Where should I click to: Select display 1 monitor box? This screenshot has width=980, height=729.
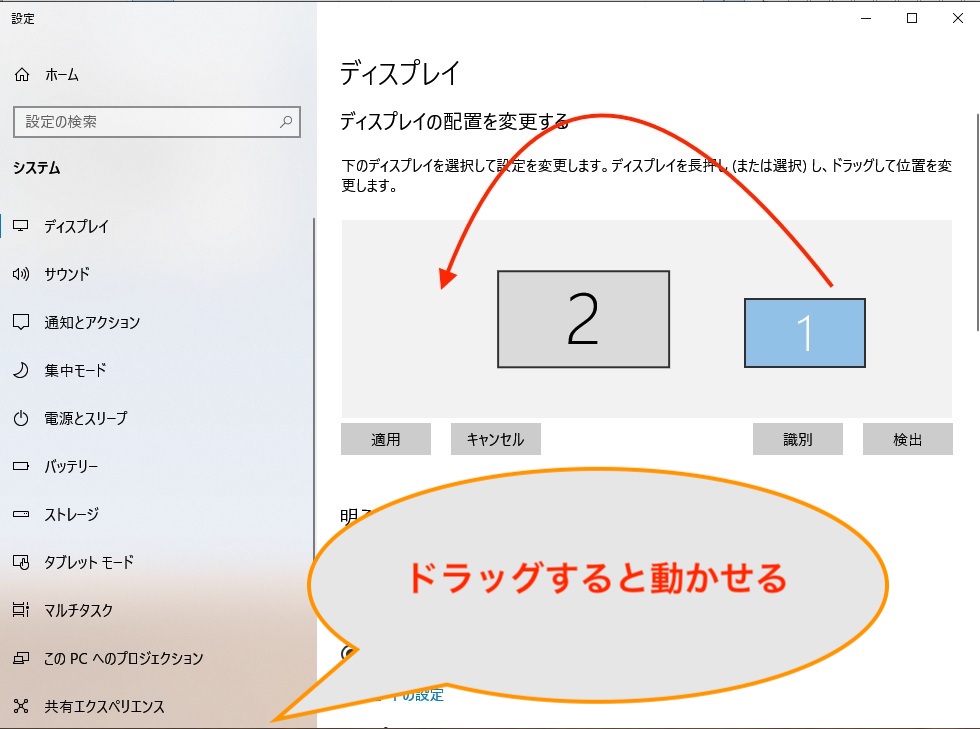click(x=804, y=333)
